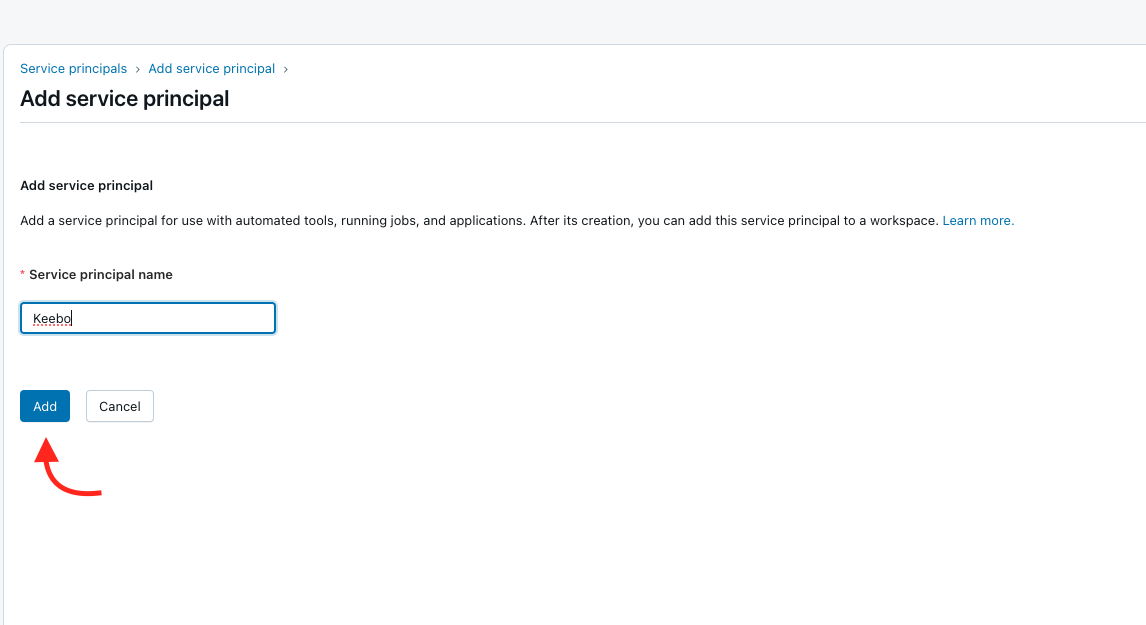Click the Service principal name input field
Viewport: 1146px width, 625px height.
(x=147, y=317)
